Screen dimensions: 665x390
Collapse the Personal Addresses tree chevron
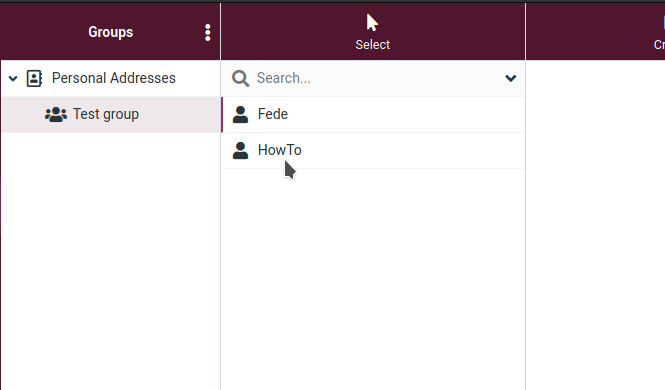13,78
